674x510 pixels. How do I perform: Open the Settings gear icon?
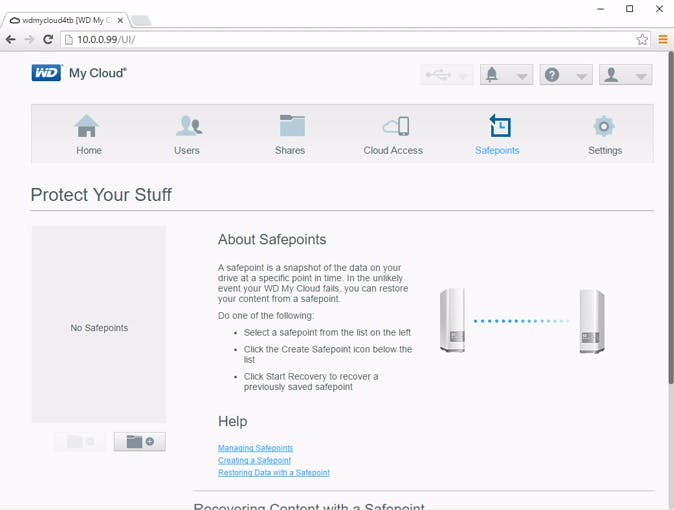(x=604, y=126)
